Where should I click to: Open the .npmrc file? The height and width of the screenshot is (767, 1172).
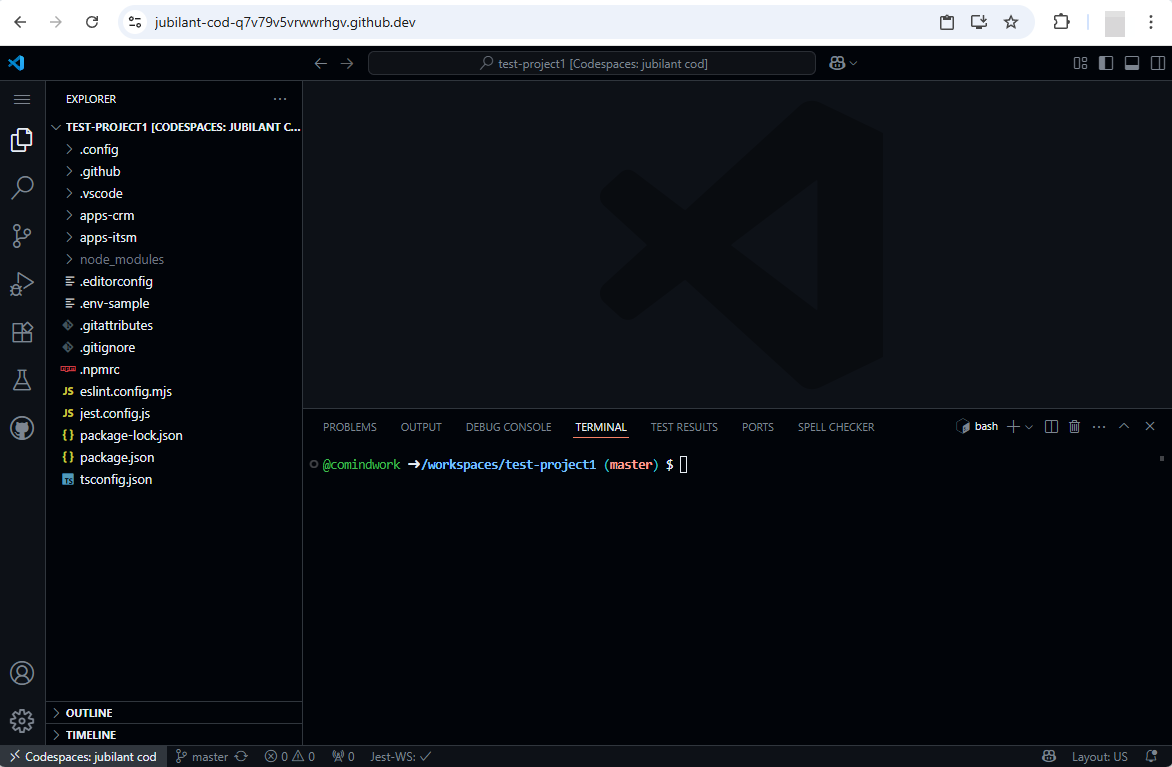click(174, 370)
